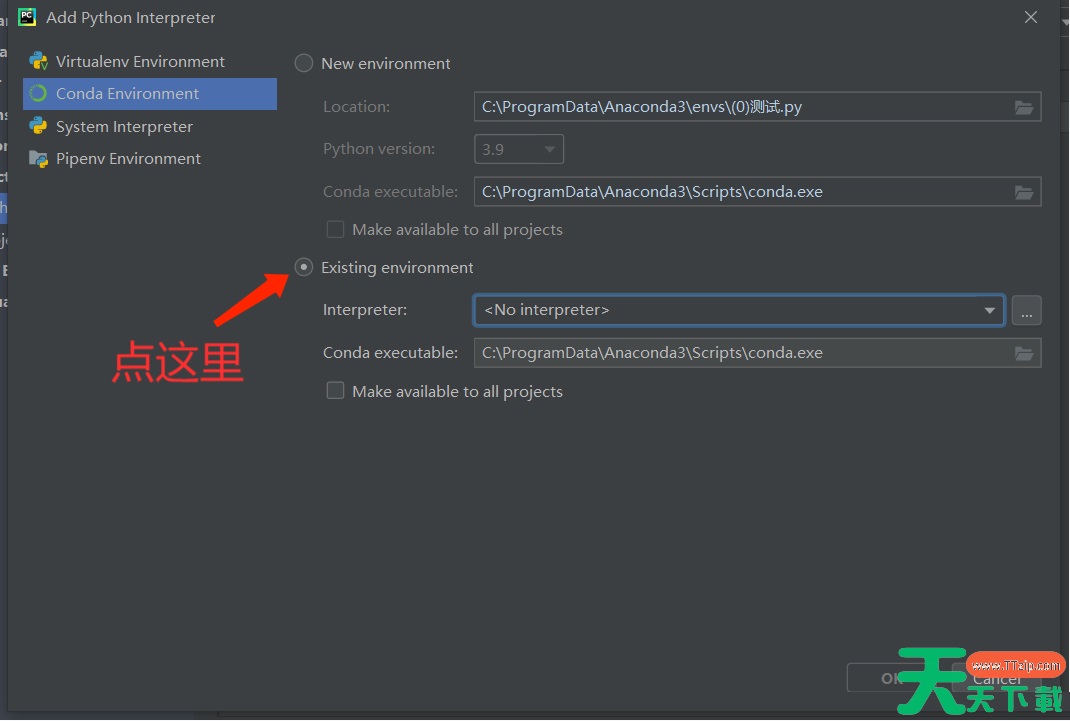Click the Pipenv folder icon
Image resolution: width=1070 pixels, height=721 pixels.
pos(38,159)
